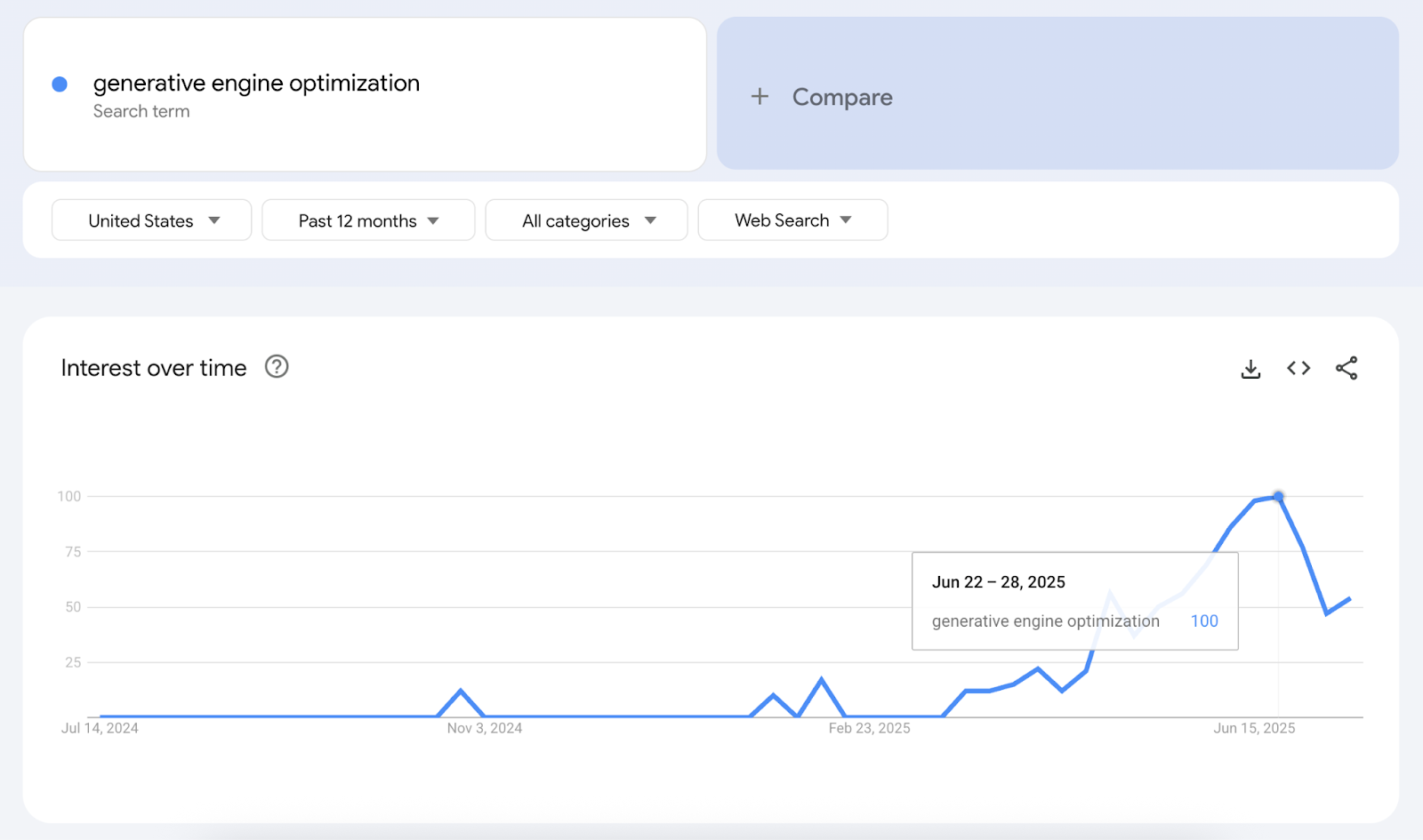
Task: Click the download chart data icon
Action: [x=1250, y=367]
